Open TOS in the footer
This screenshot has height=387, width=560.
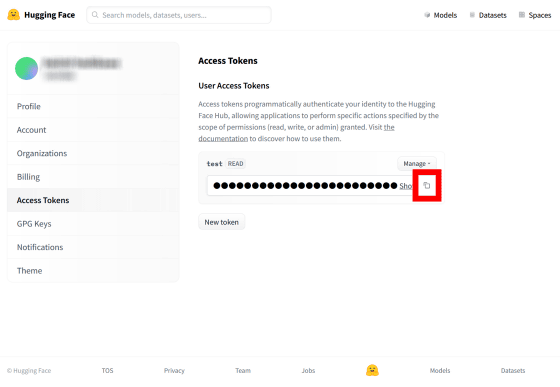coord(108,371)
